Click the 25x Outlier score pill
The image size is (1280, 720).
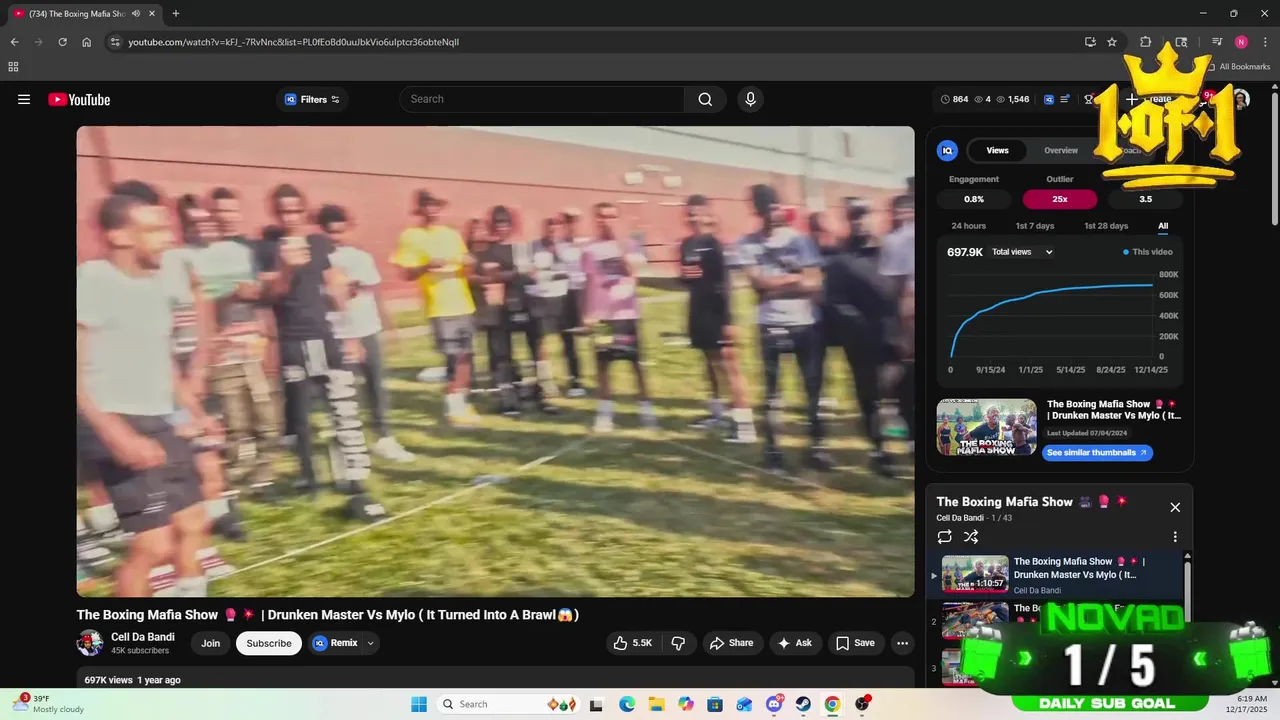point(1060,199)
